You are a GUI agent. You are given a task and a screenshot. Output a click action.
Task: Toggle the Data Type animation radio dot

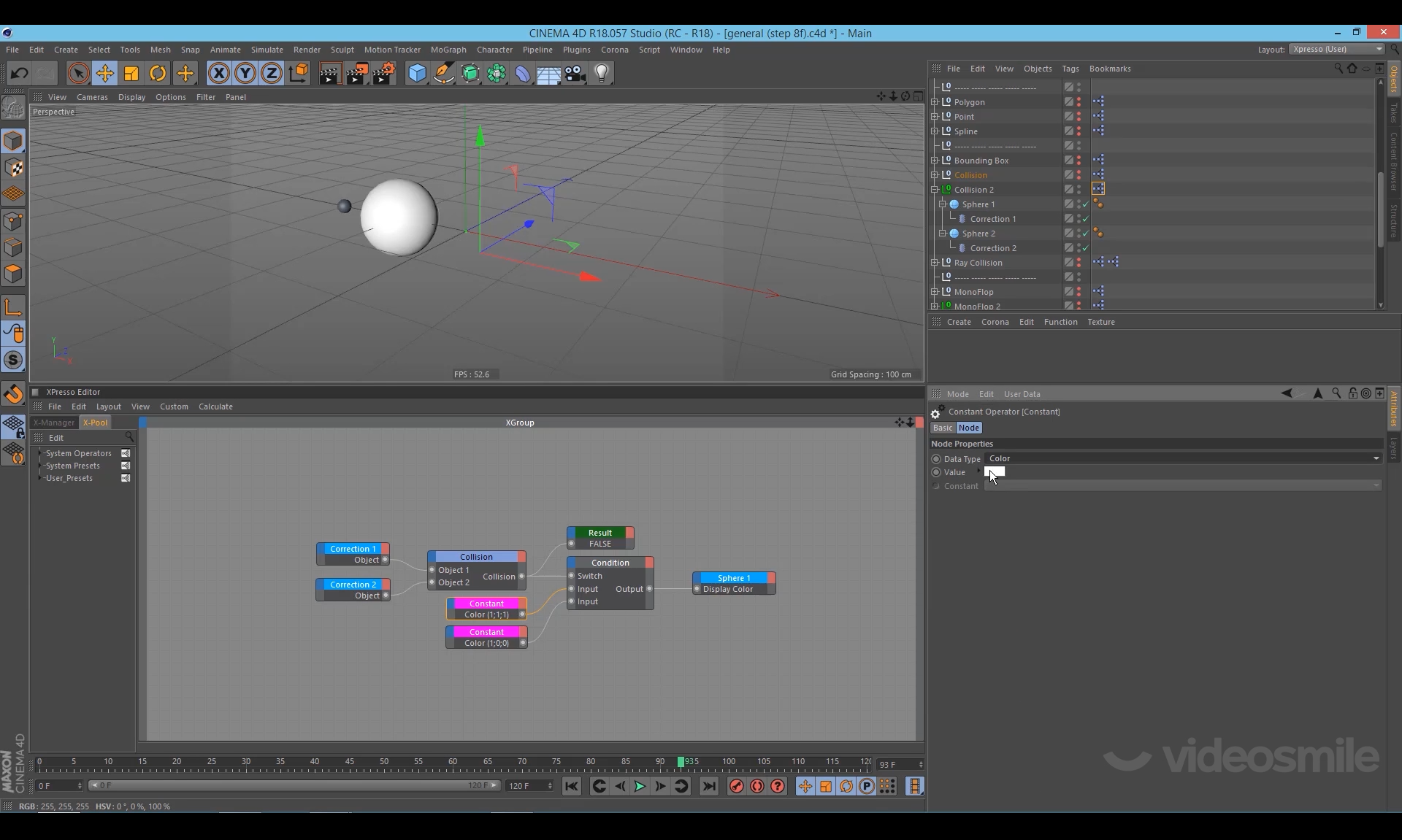pos(936,459)
